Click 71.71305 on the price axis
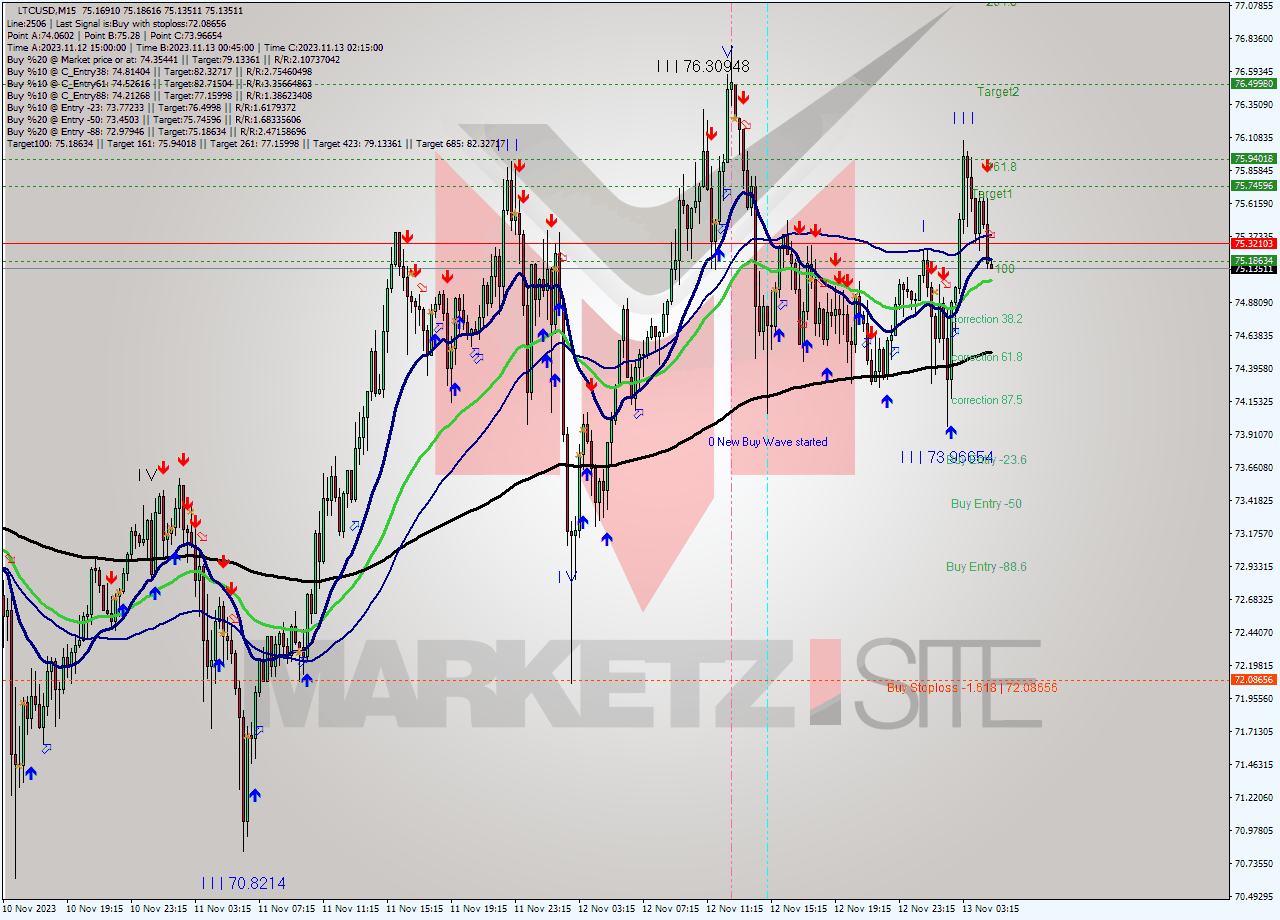The height and width of the screenshot is (920, 1280). pyautogui.click(x=1254, y=732)
